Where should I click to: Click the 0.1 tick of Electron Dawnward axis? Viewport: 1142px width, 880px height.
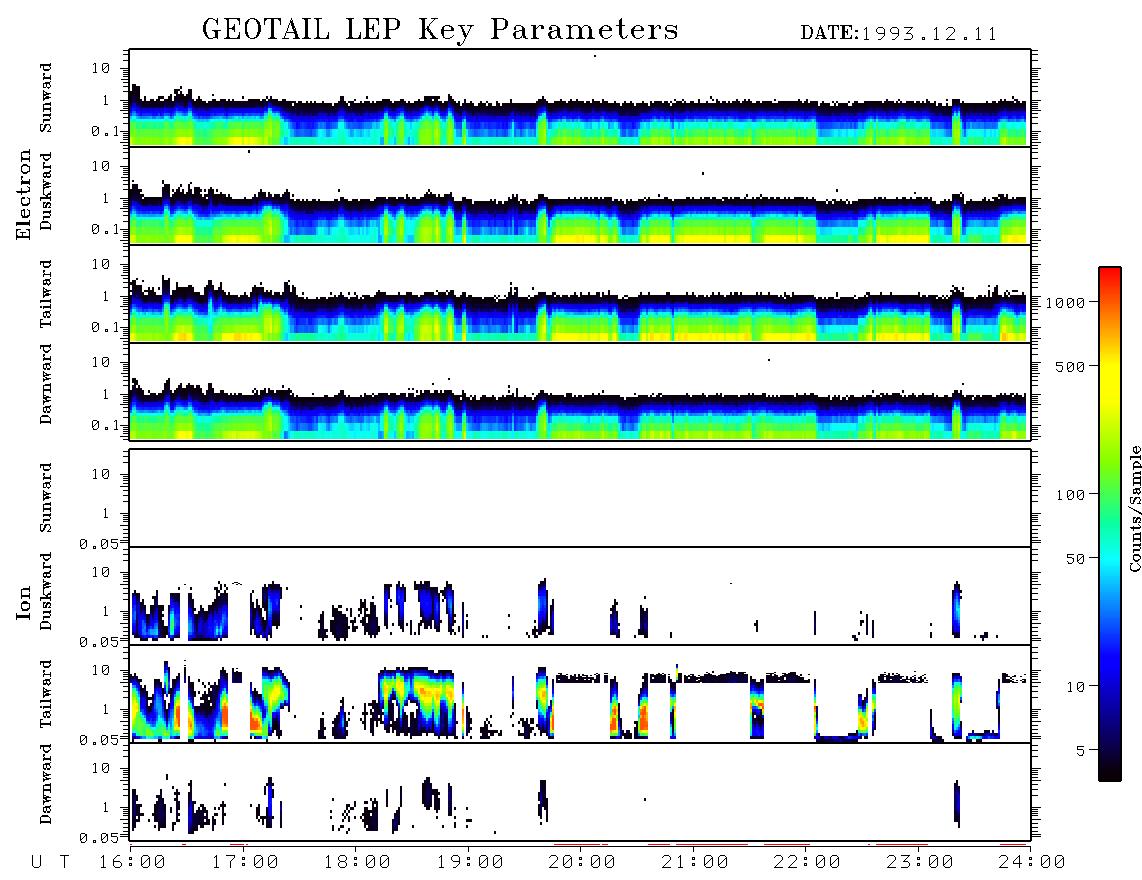coord(105,425)
